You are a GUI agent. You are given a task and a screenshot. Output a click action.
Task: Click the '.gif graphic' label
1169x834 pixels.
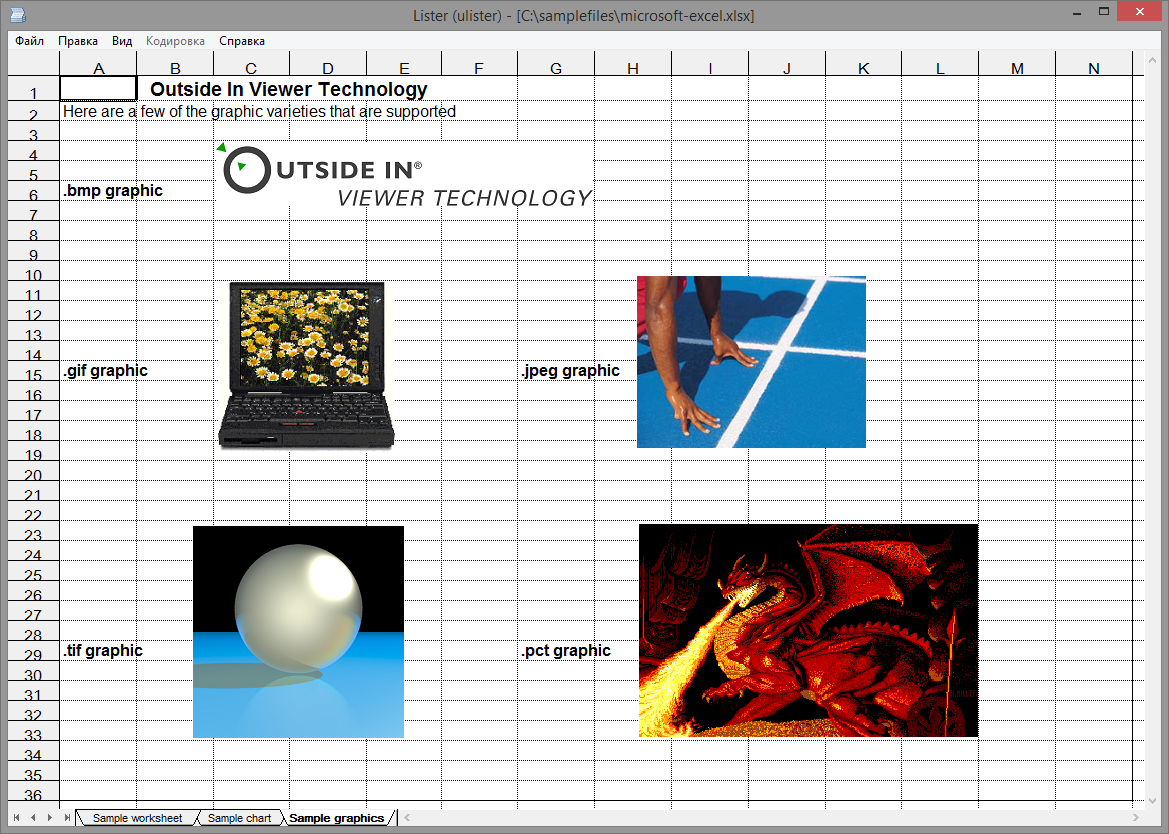coord(105,371)
